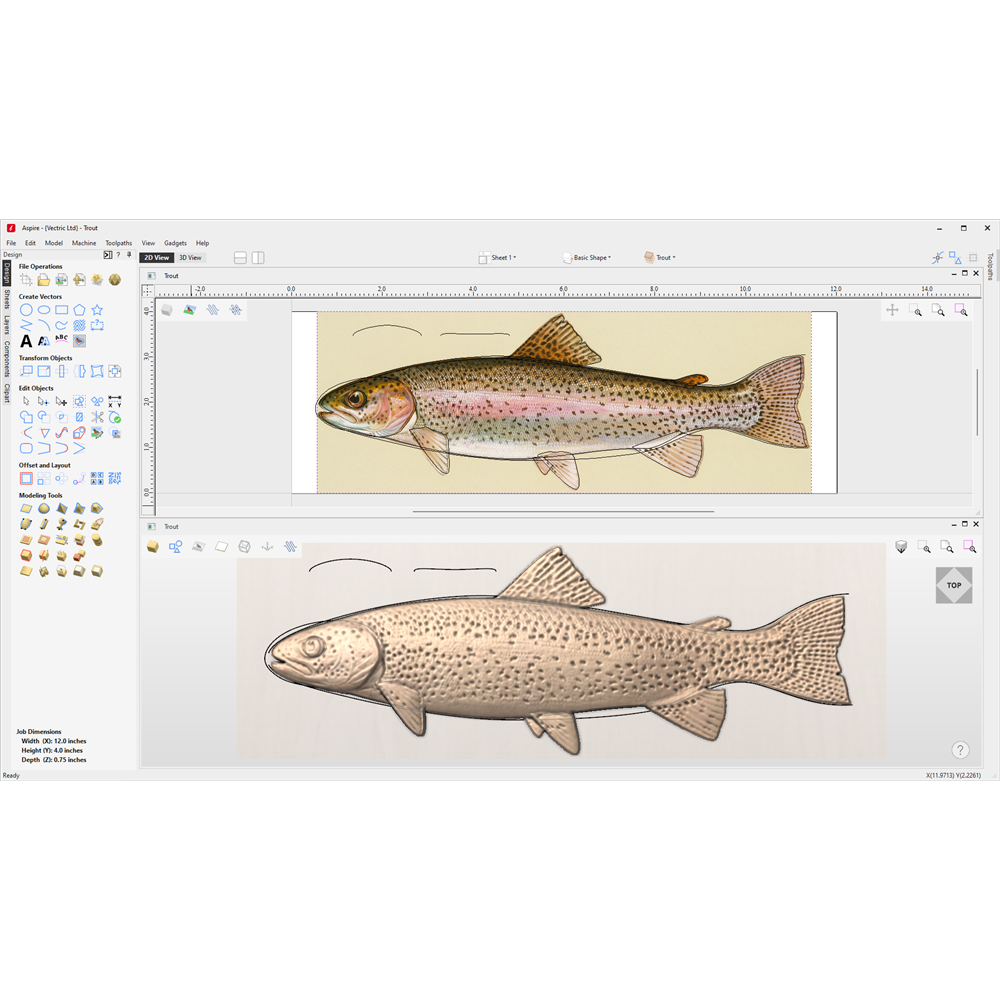
Task: Click the TOP view orientation cube
Action: (x=954, y=585)
